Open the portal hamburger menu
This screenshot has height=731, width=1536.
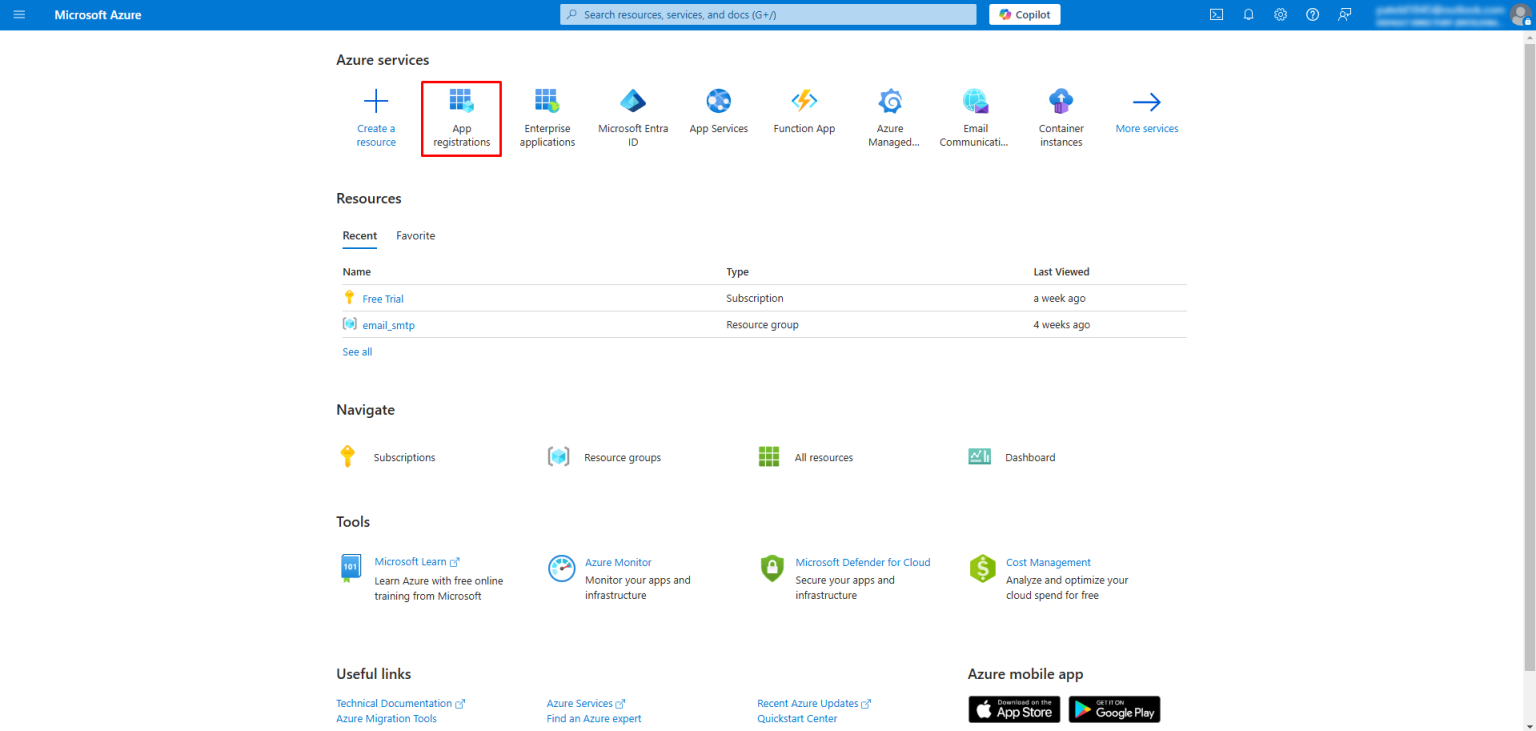point(19,14)
